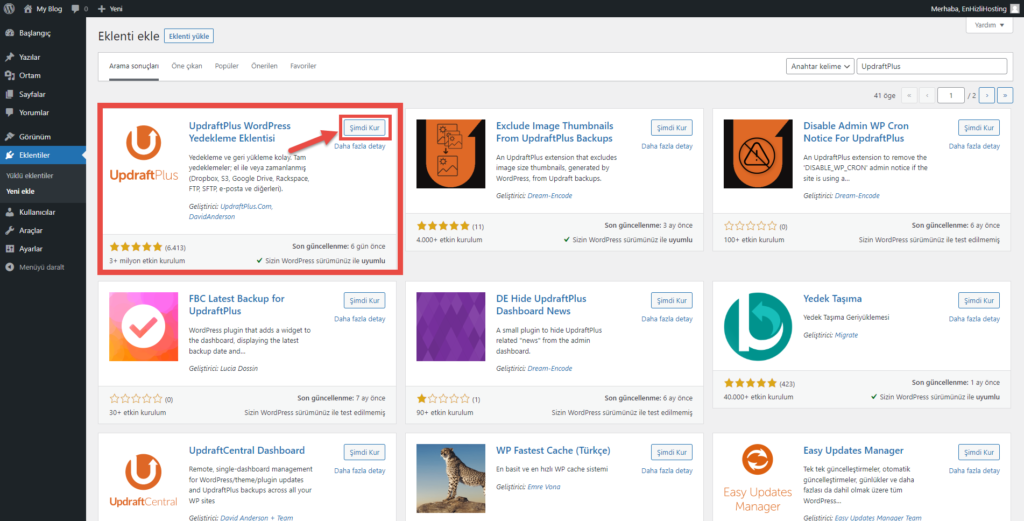Switch to Öne çıkan tab
The image size is (1024, 521).
[187, 67]
